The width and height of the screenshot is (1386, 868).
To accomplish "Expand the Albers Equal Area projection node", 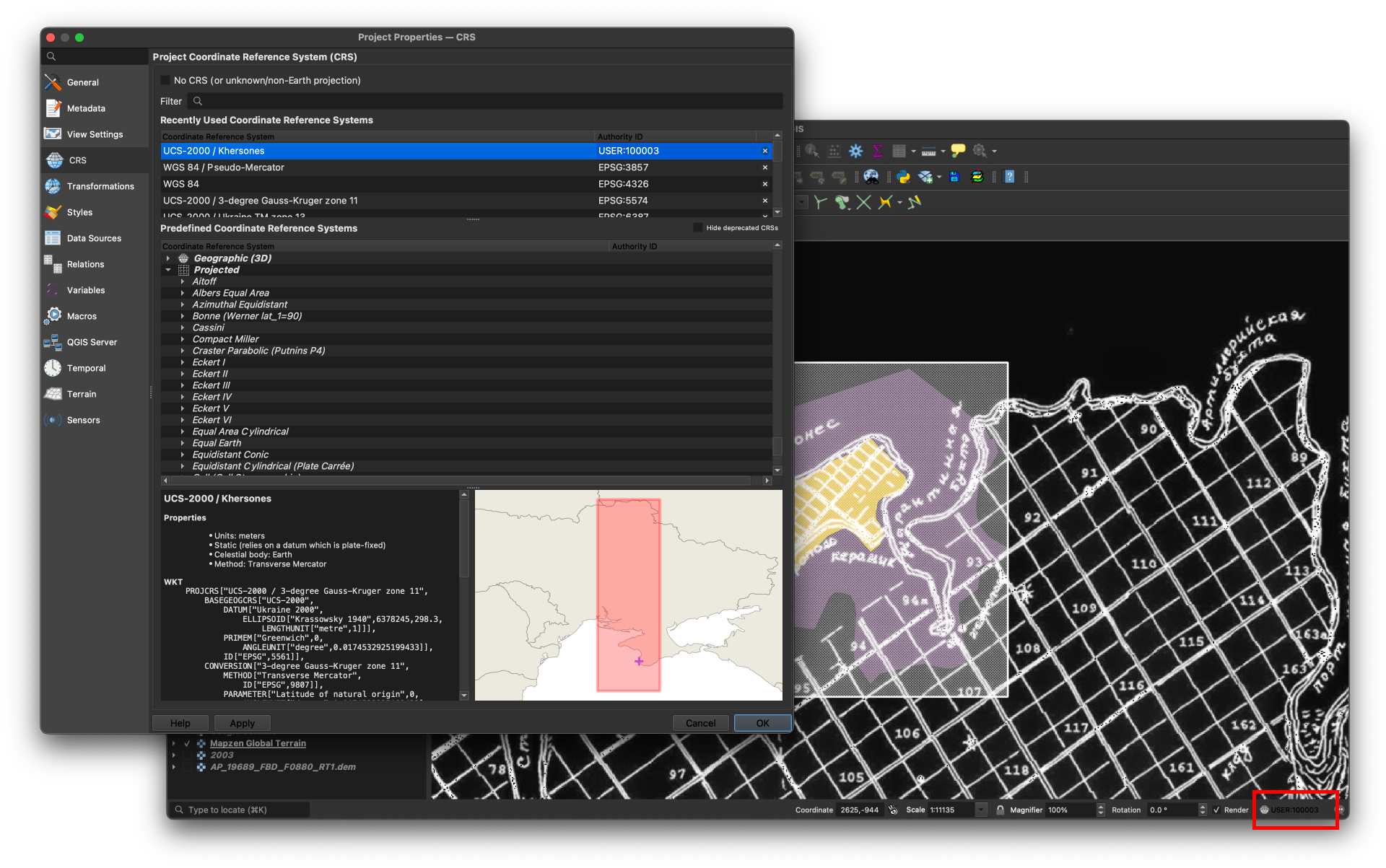I will coord(183,293).
